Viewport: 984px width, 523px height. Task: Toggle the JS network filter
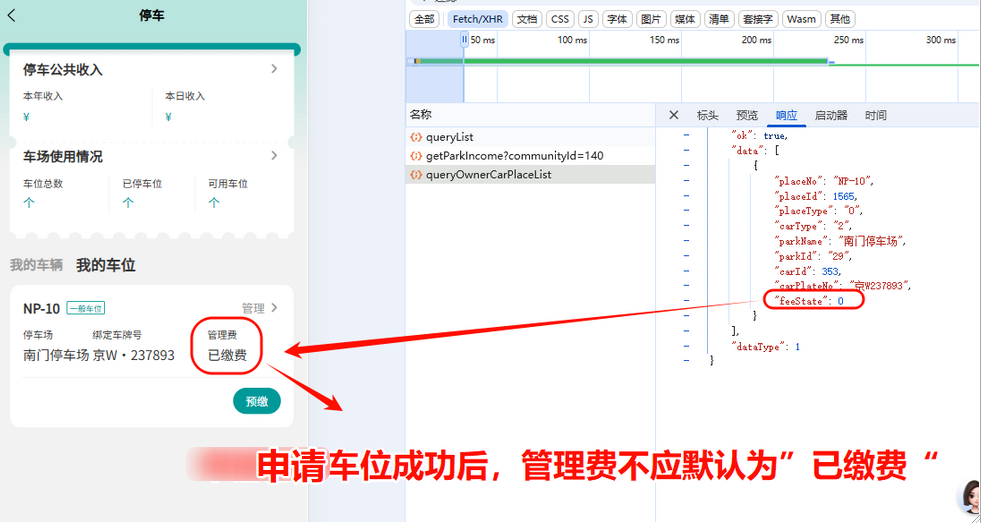tap(589, 19)
